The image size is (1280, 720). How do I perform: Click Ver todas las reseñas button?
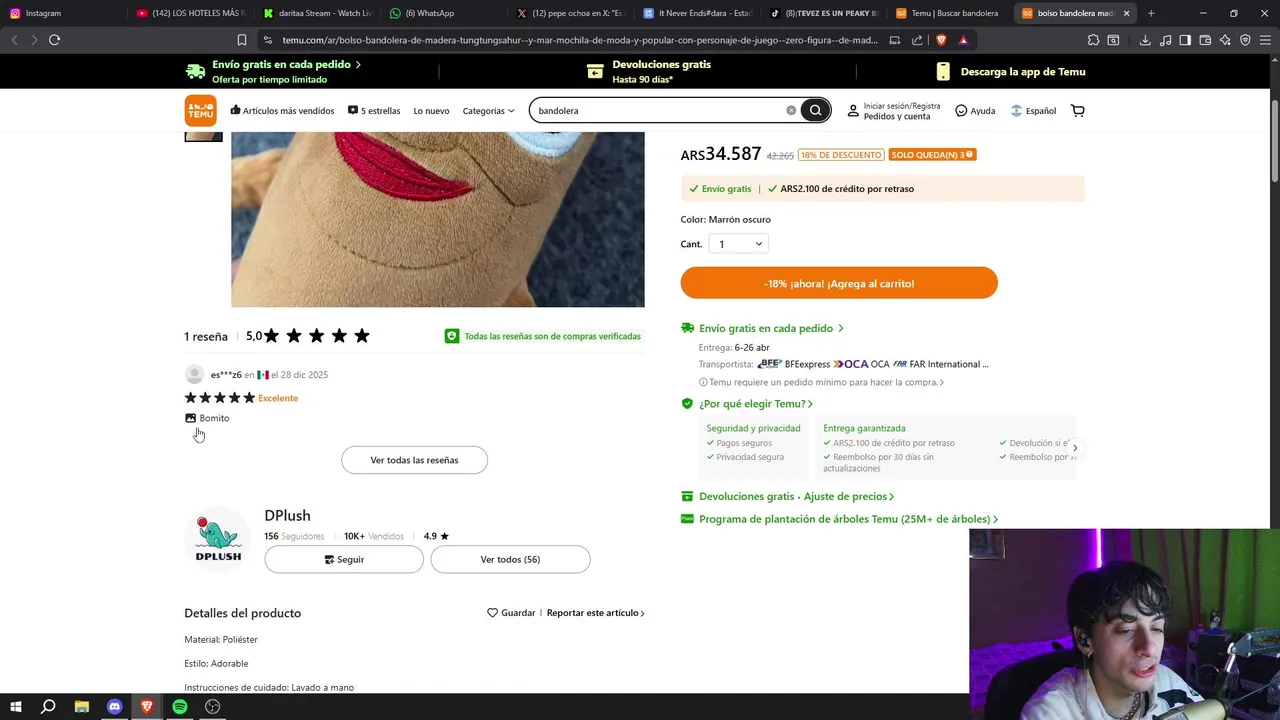point(414,460)
